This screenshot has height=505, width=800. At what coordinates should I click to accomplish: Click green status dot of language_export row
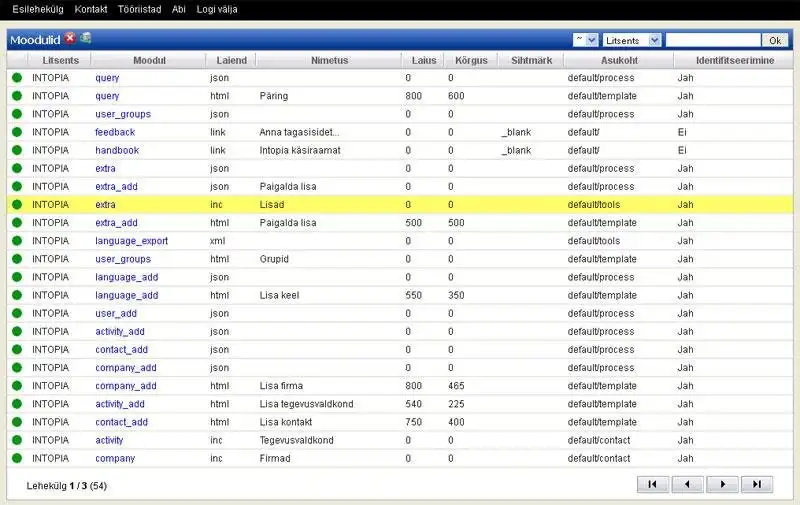pos(17,241)
